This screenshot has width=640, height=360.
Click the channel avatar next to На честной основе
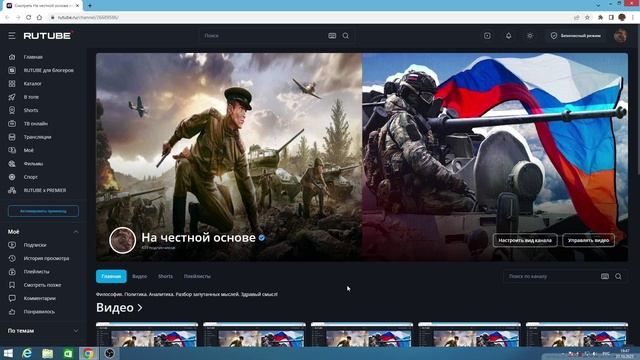(x=122, y=240)
